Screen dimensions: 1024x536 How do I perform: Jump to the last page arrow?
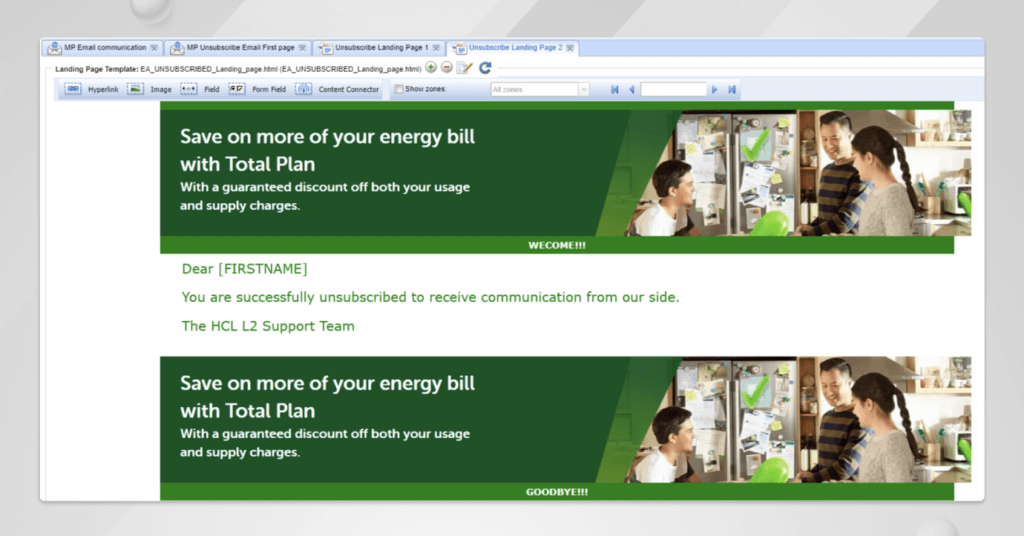[x=732, y=89]
